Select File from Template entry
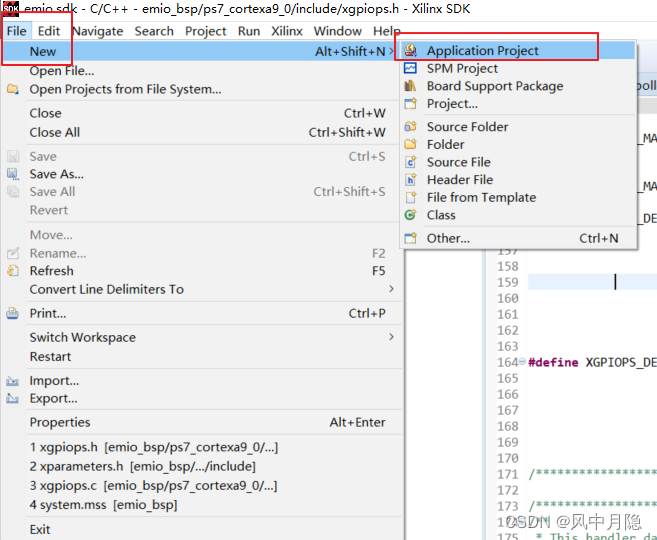Viewport: 657px width, 540px height. (x=518, y=197)
